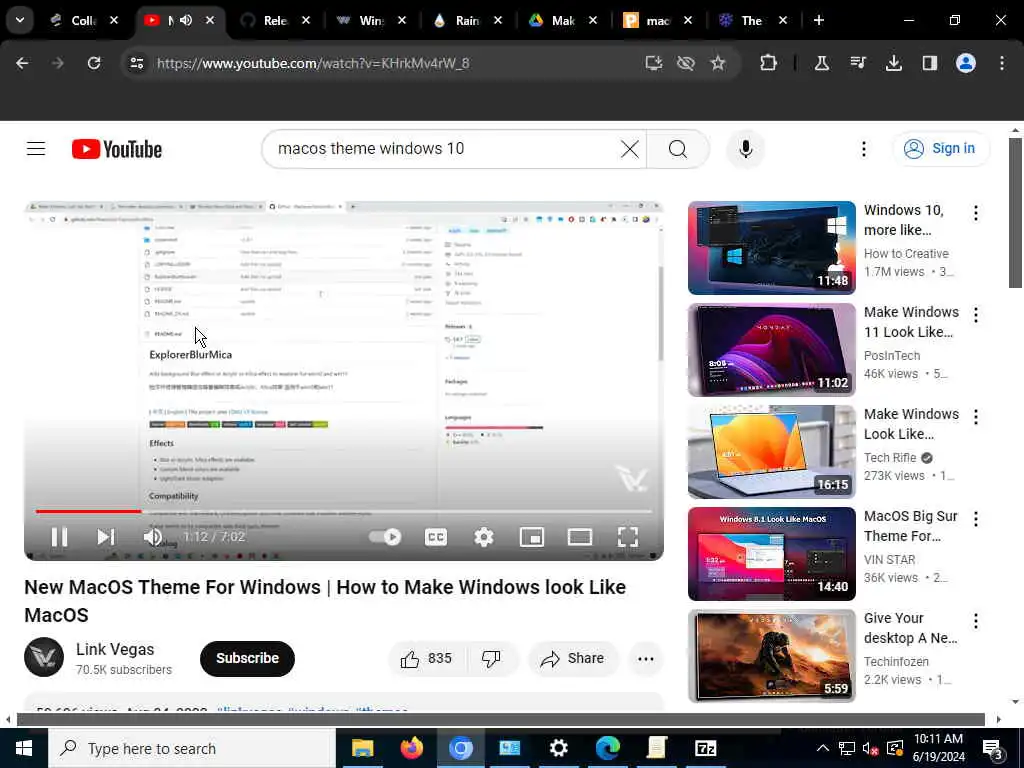Open a new browser tab
The image size is (1024, 768).
pyautogui.click(x=818, y=20)
